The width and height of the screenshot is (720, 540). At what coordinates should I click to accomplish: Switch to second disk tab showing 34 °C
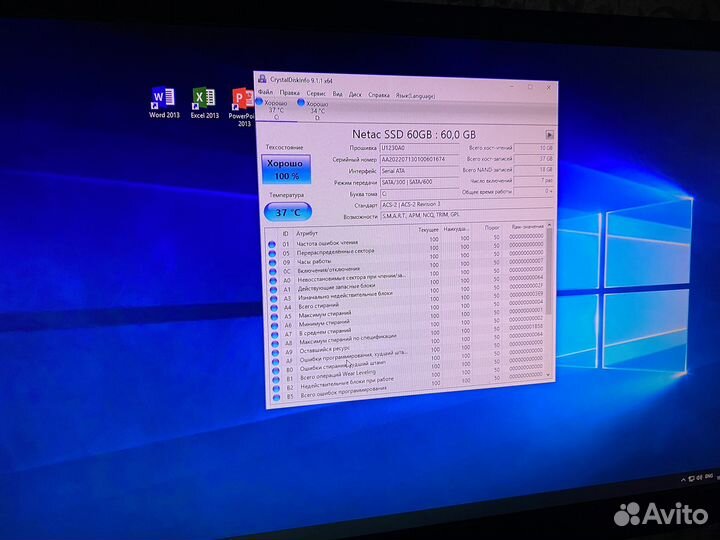(315, 110)
